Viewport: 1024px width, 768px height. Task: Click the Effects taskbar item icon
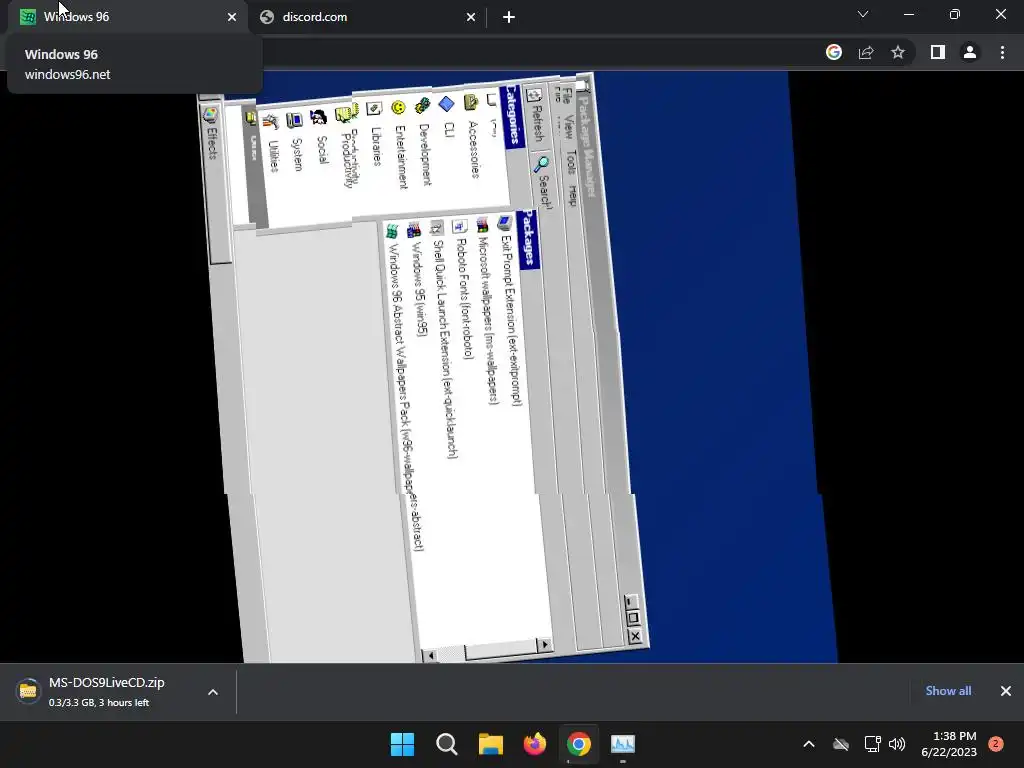pyautogui.click(x=210, y=116)
